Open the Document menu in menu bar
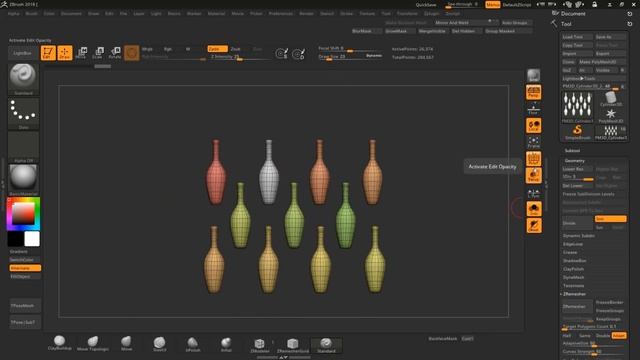This screenshot has height=360, width=640. tap(71, 13)
